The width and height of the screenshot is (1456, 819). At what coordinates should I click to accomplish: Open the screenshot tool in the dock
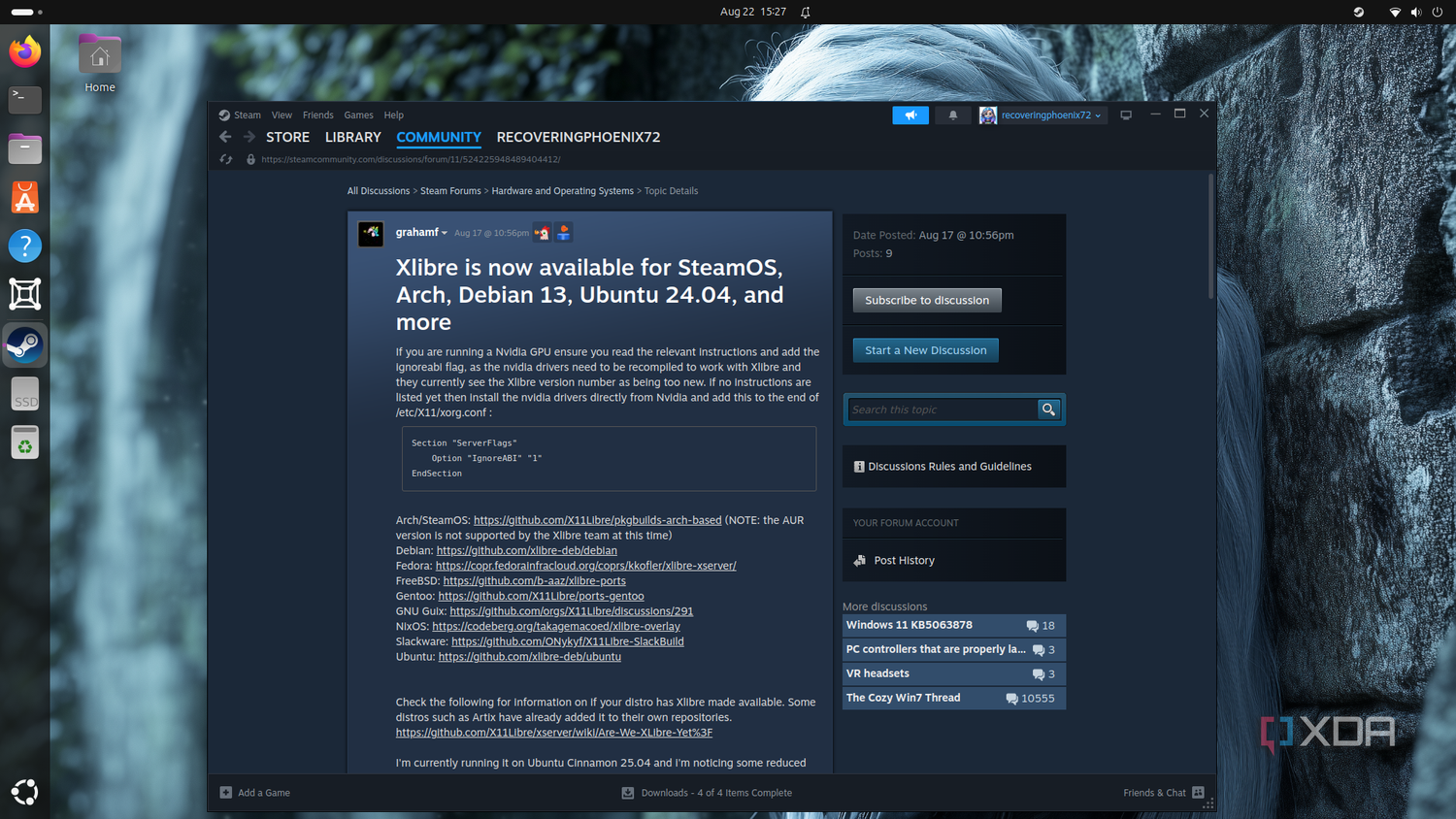25,294
